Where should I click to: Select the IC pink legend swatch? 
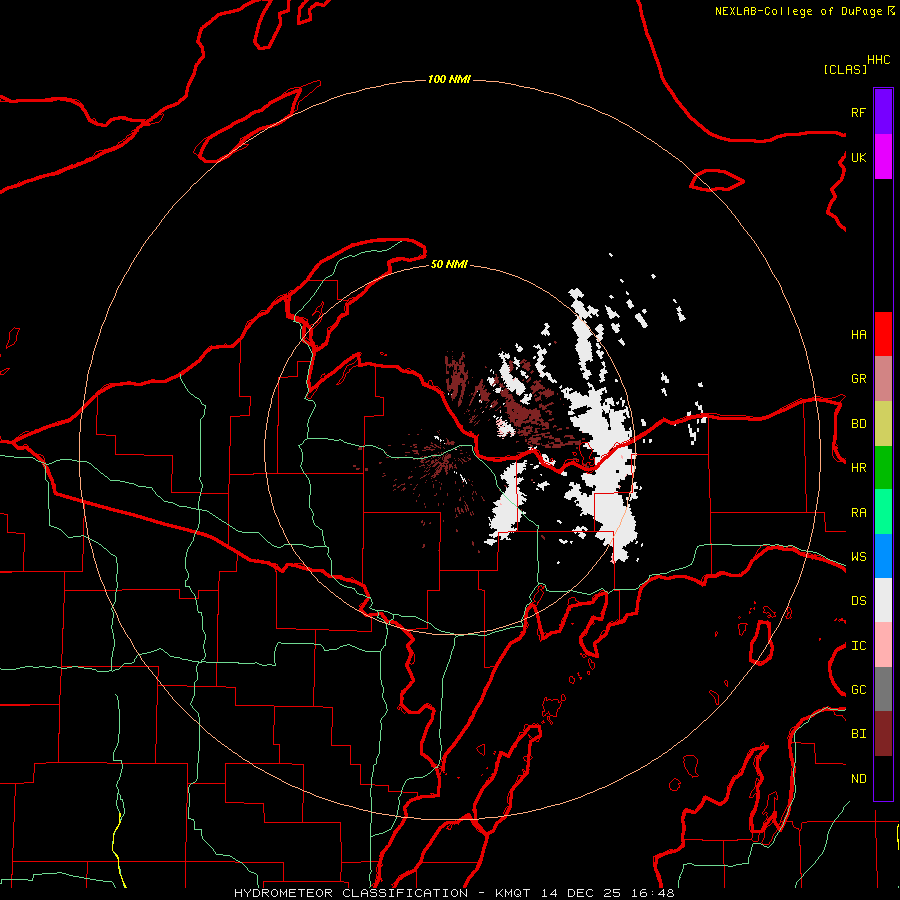pos(883,645)
